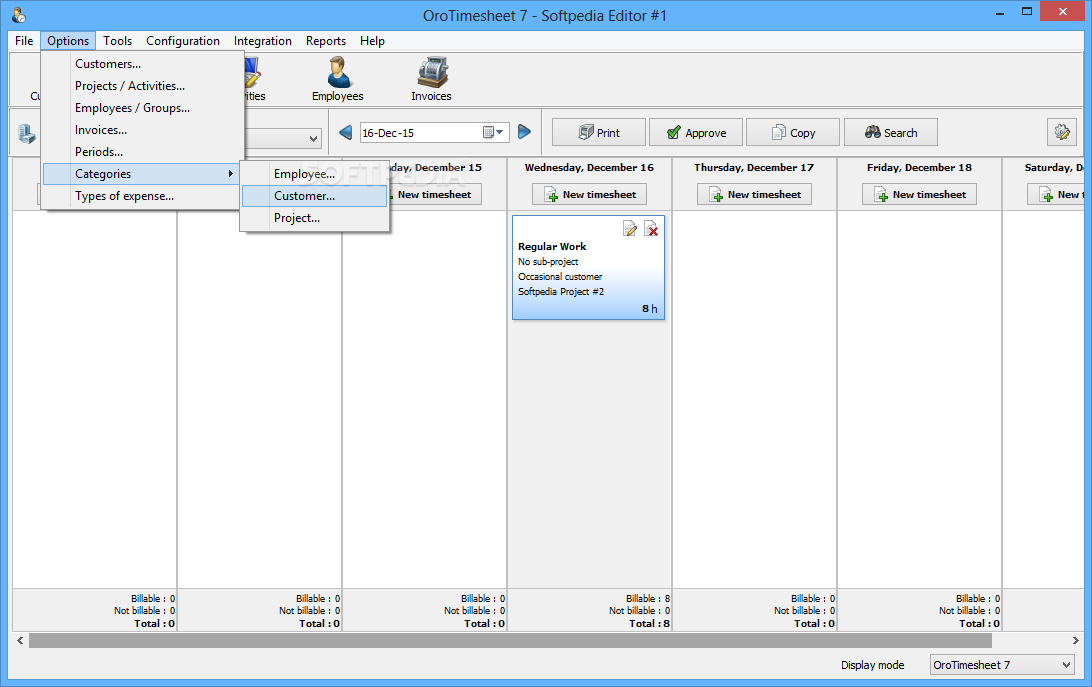The height and width of the screenshot is (687, 1092).
Task: Click the Thursday, December 17 column header
Action: tap(754, 167)
